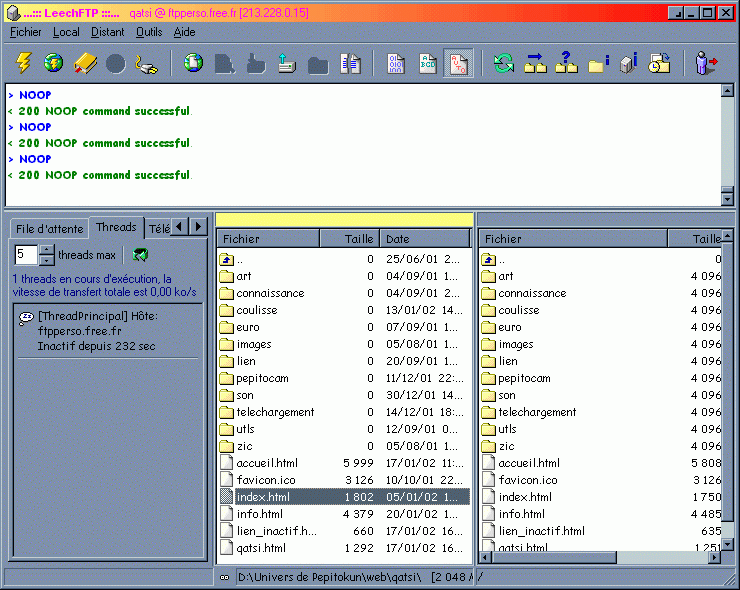Select the local 'connaissance' folder

click(x=262, y=293)
